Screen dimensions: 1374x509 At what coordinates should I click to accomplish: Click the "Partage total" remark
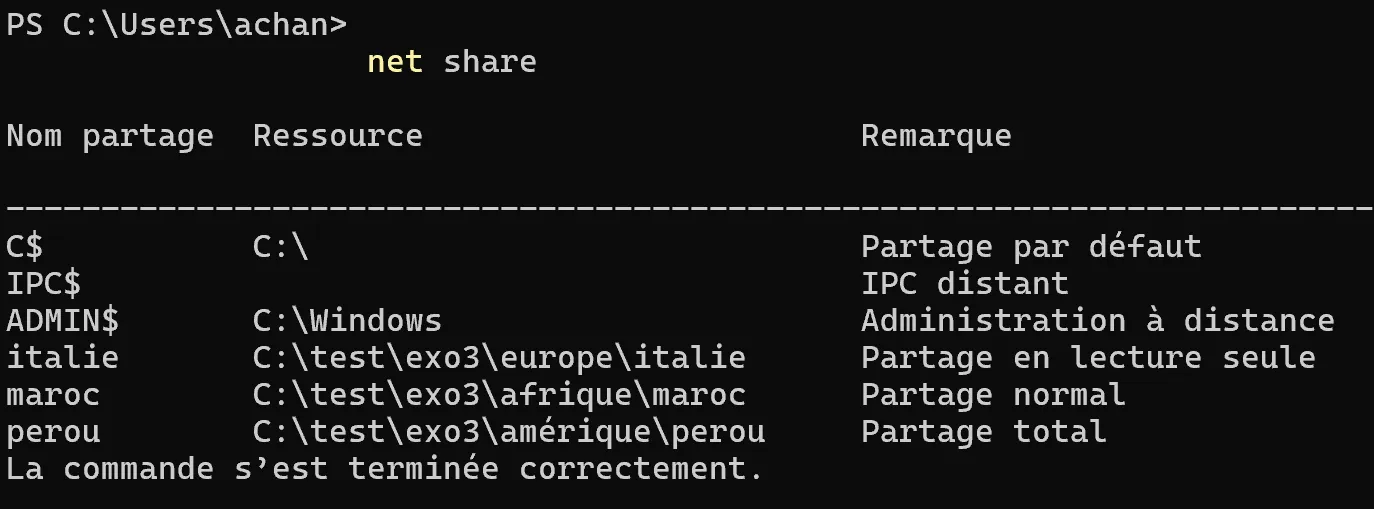pos(983,431)
